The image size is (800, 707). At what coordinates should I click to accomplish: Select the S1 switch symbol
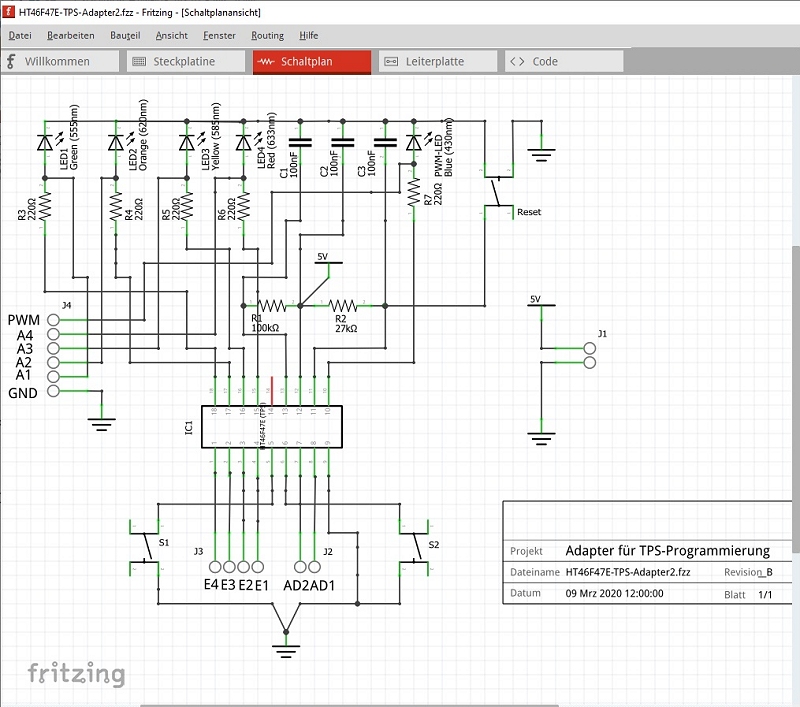coord(148,545)
